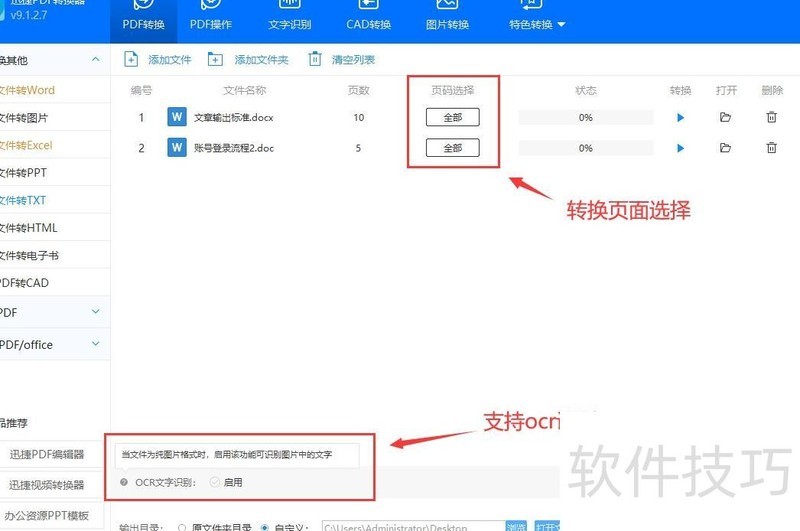This screenshot has height=531, width=800.
Task: Select the 原文件夹目录 output radio button
Action: point(181,527)
